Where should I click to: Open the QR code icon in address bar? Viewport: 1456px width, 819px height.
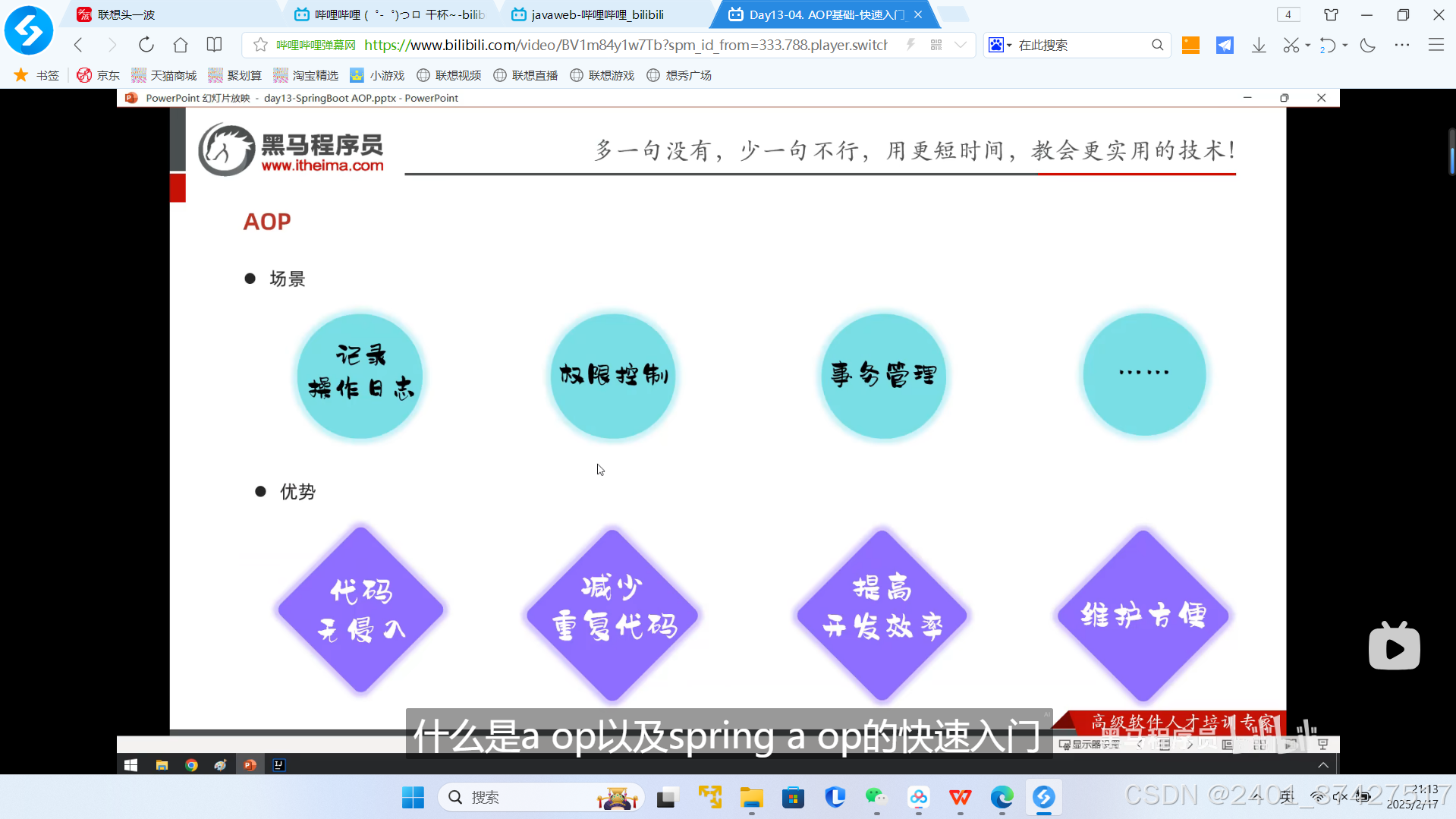pos(936,45)
